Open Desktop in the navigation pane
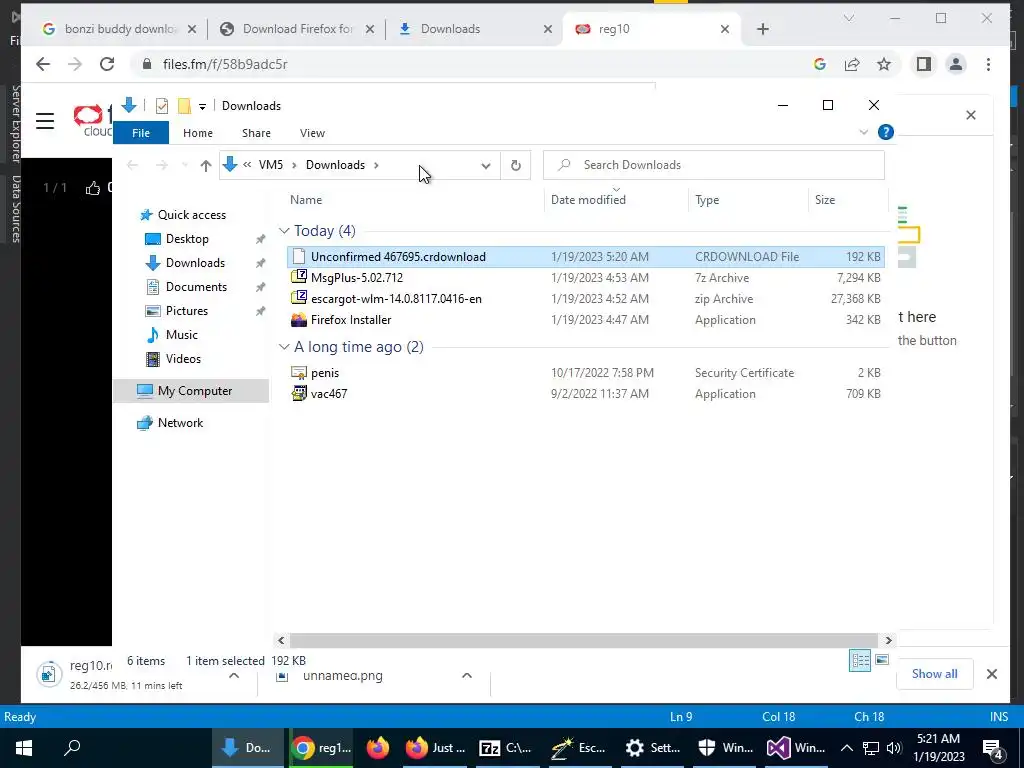The image size is (1024, 768). 187,239
